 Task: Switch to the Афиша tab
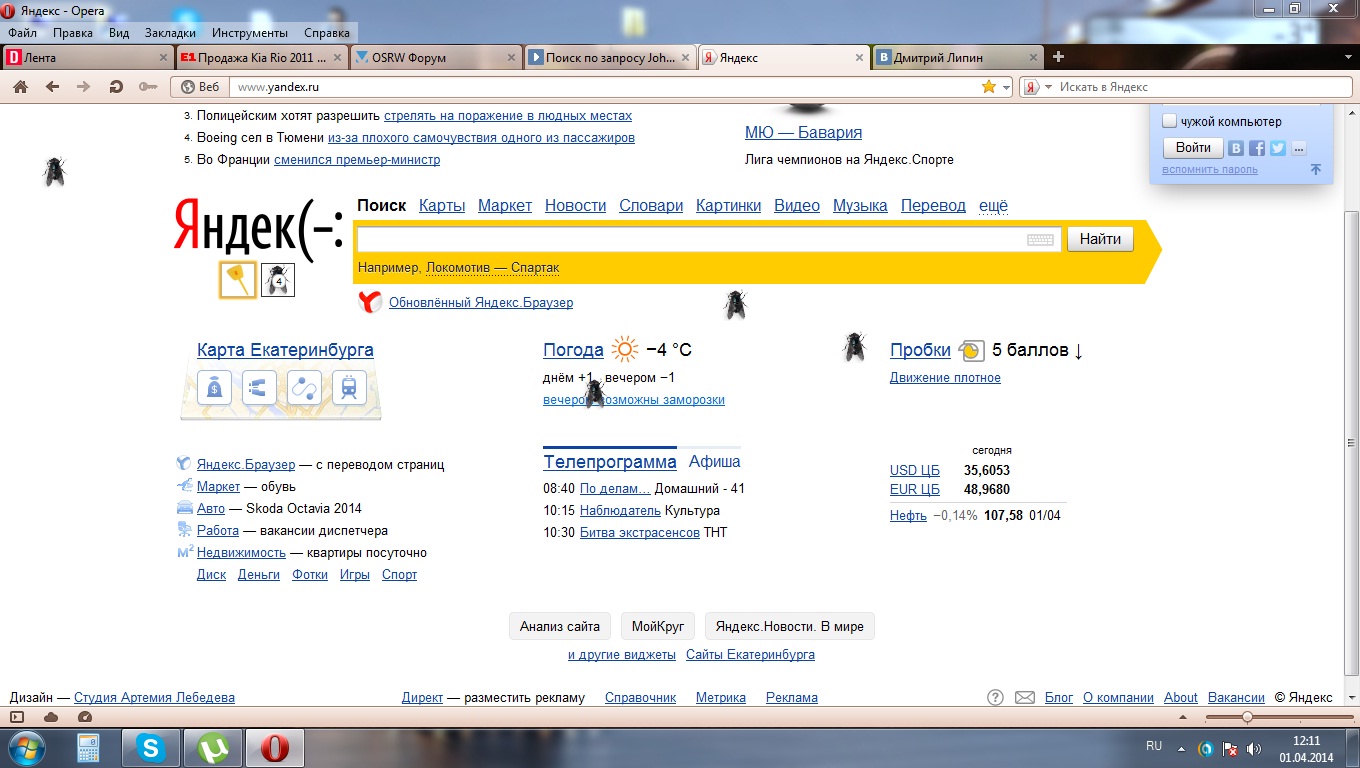(x=715, y=462)
